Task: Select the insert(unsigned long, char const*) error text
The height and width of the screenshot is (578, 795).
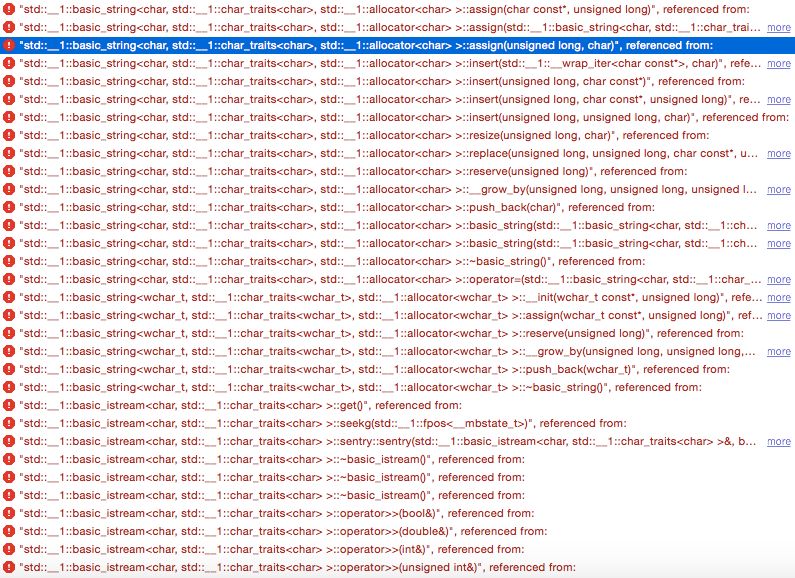Action: click(382, 81)
